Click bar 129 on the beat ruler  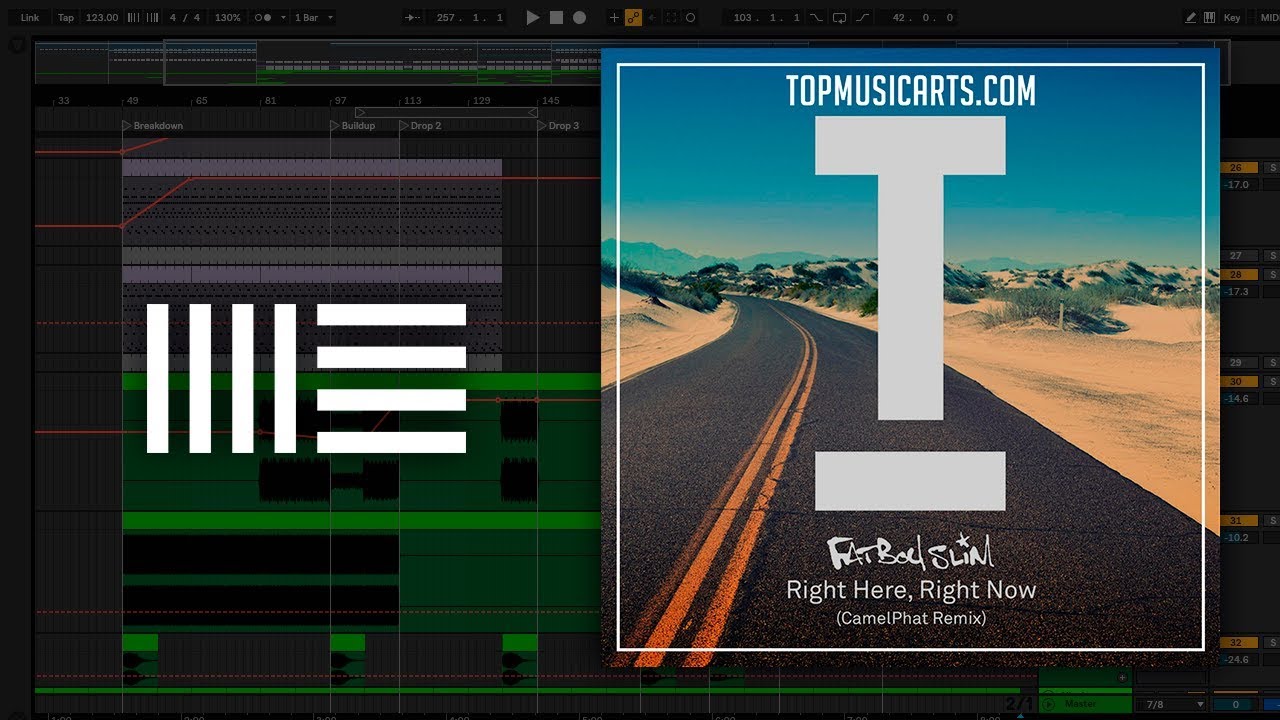(481, 101)
